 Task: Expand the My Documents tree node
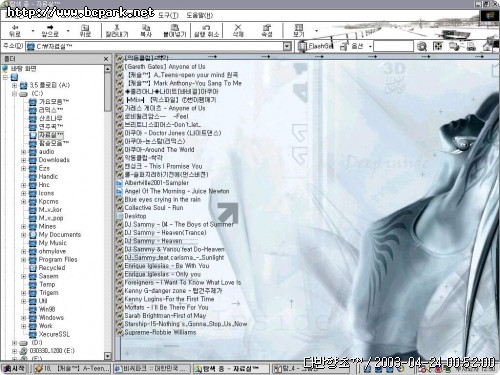point(24,235)
